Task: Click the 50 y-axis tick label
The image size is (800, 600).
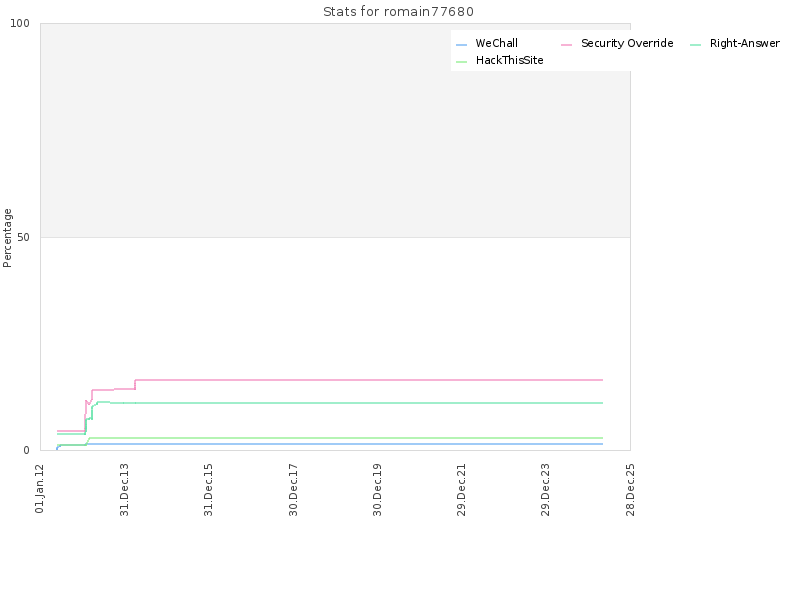Action: pyautogui.click(x=23, y=237)
